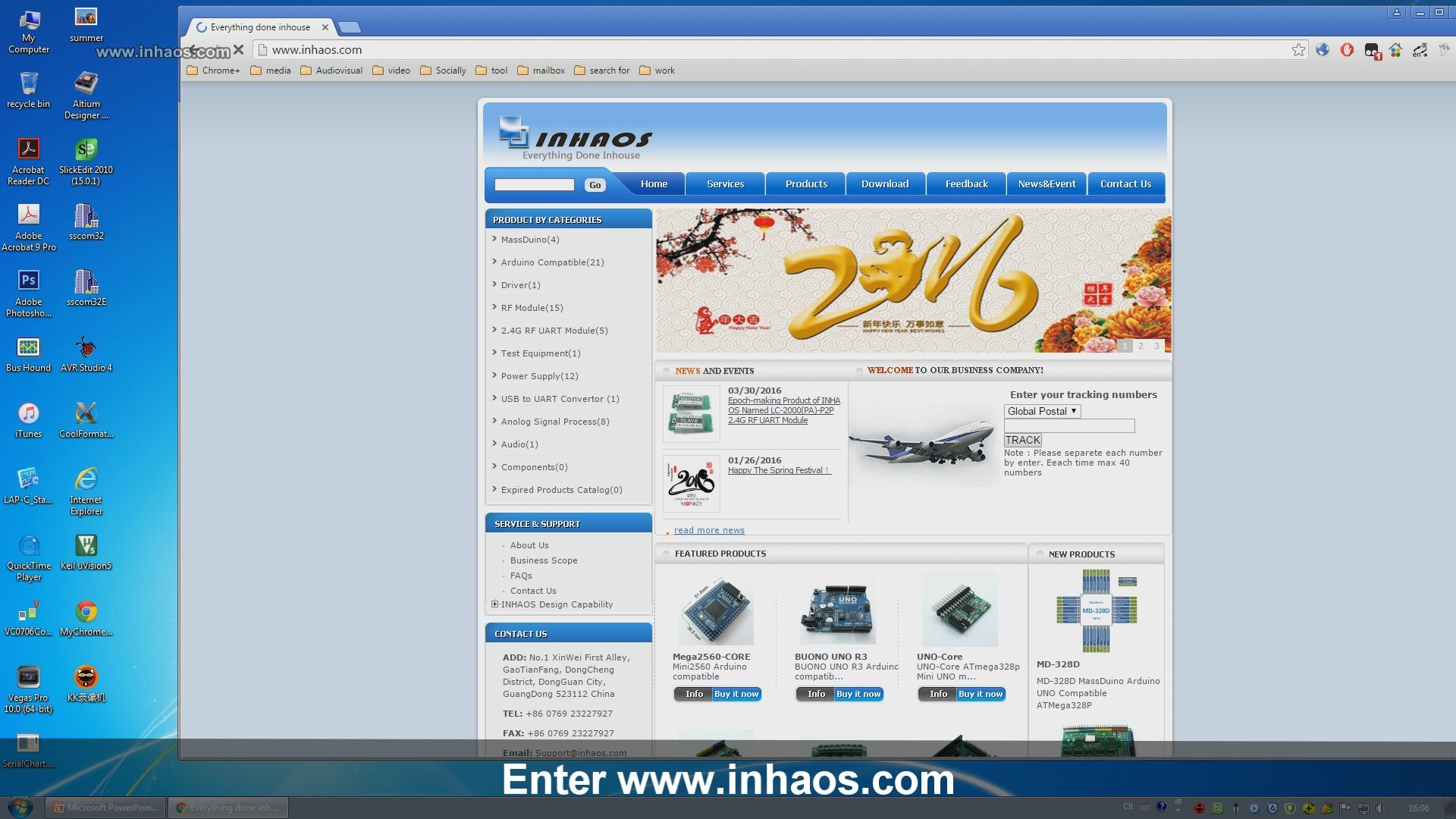Click the site search input field

tap(534, 184)
